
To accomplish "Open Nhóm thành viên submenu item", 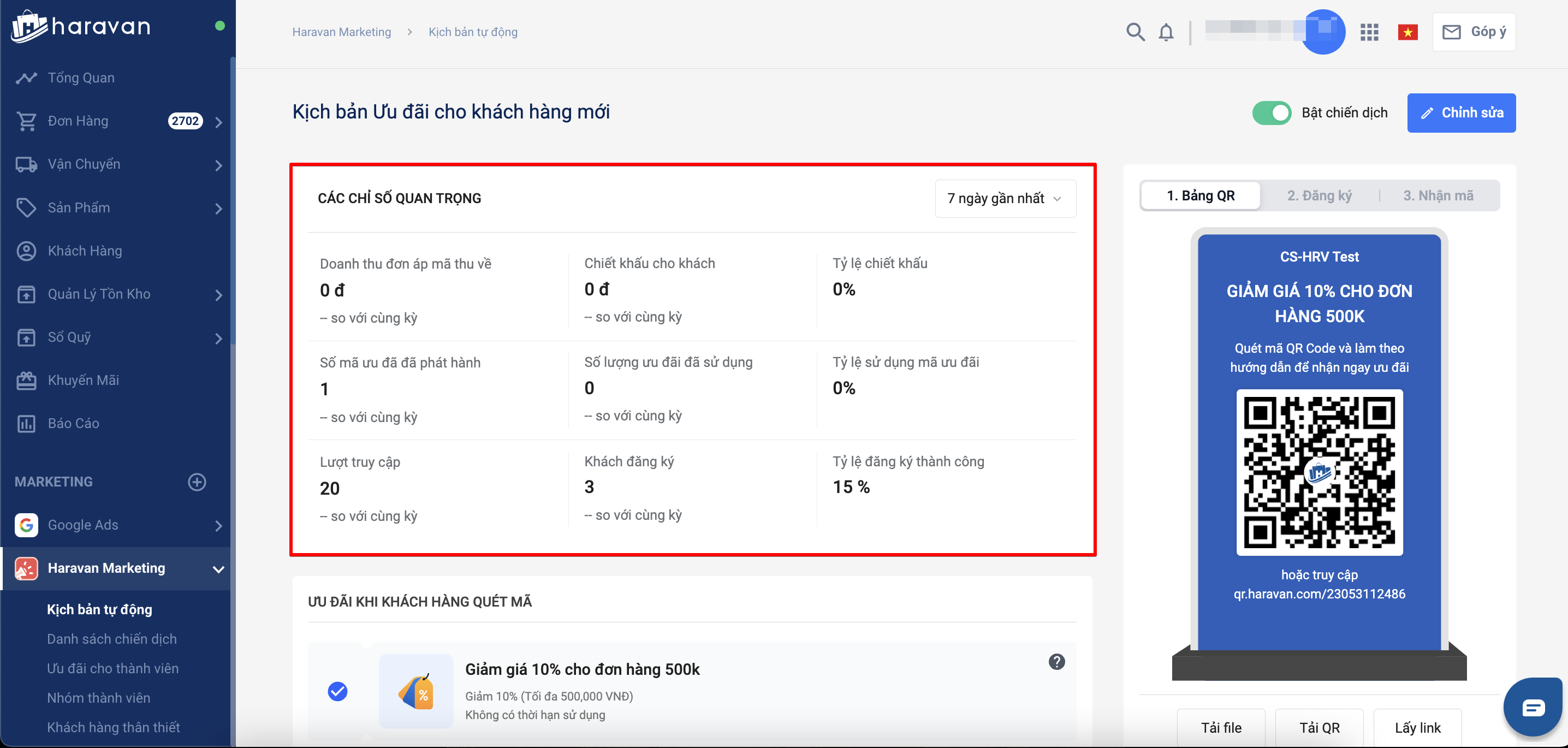I will click(x=98, y=697).
